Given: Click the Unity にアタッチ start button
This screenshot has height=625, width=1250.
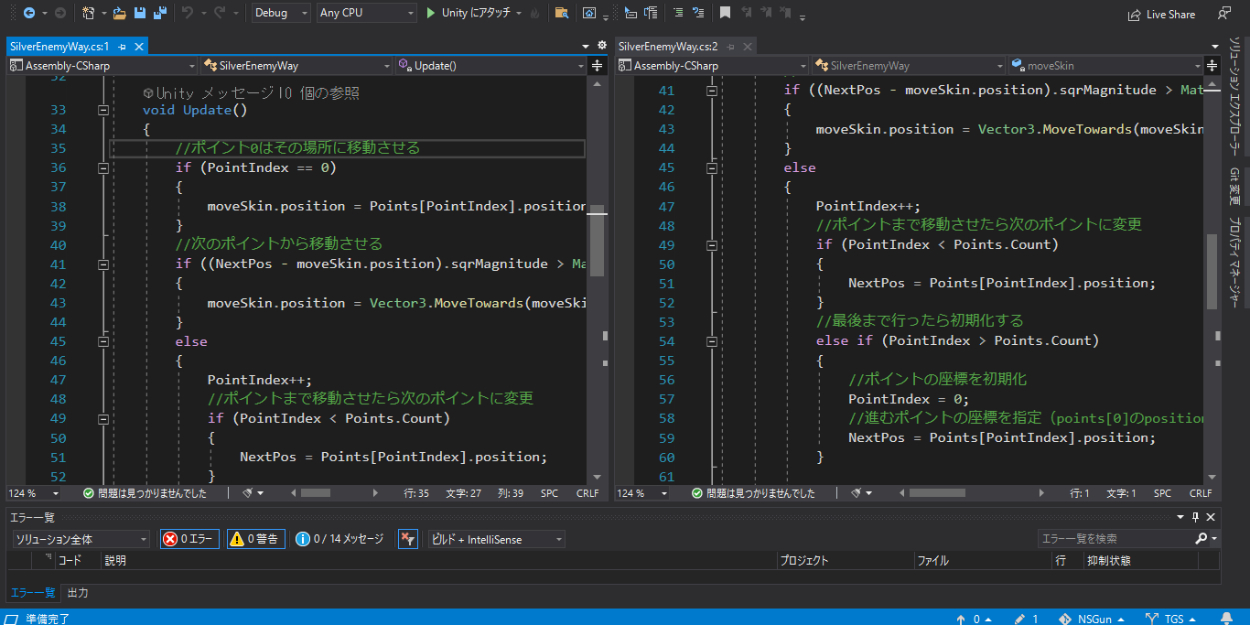Looking at the screenshot, I should (x=469, y=13).
